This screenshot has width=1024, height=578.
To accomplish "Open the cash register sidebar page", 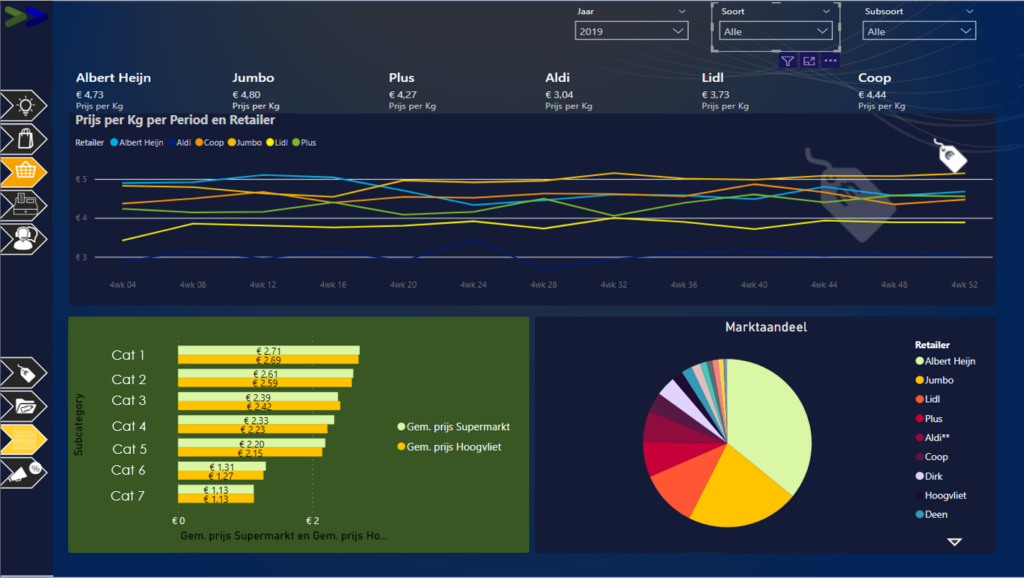I will click(24, 205).
